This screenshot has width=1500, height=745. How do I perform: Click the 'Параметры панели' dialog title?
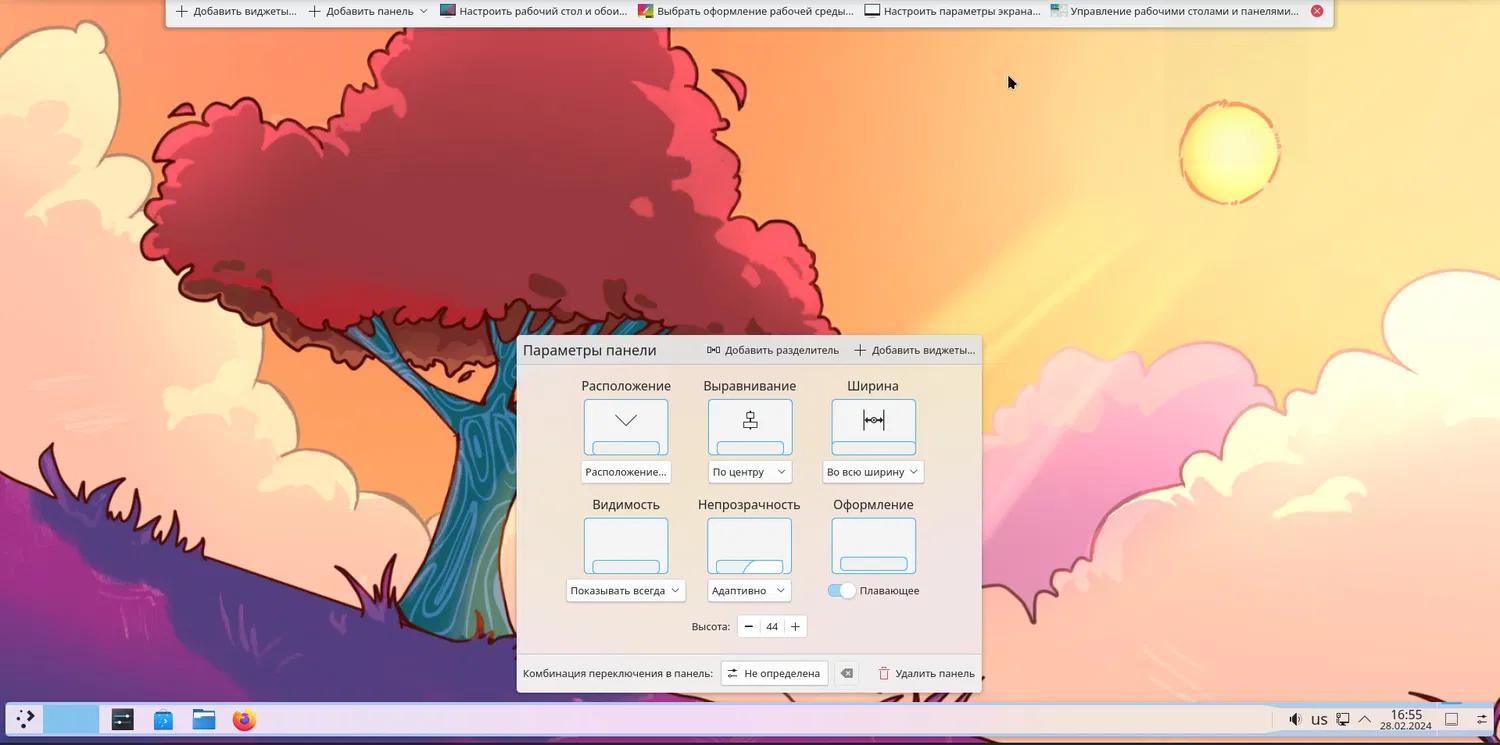click(x=590, y=351)
